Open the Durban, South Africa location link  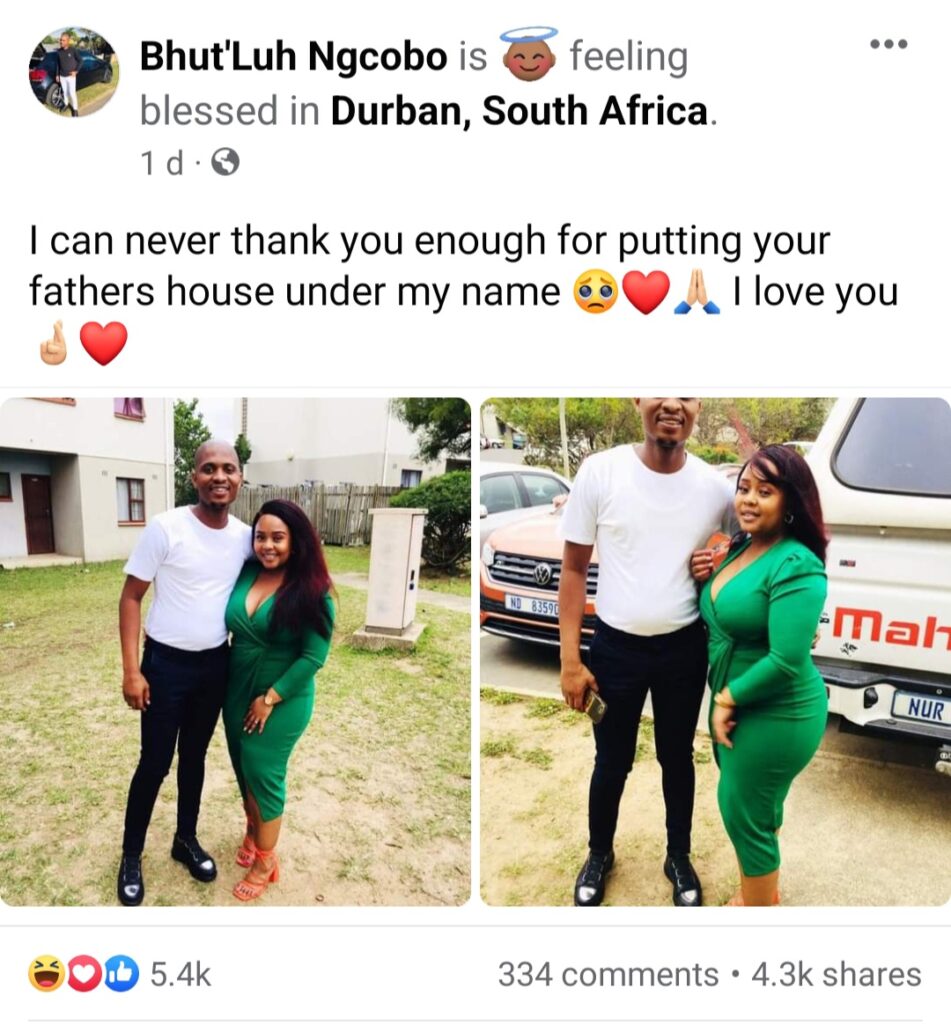(x=521, y=110)
